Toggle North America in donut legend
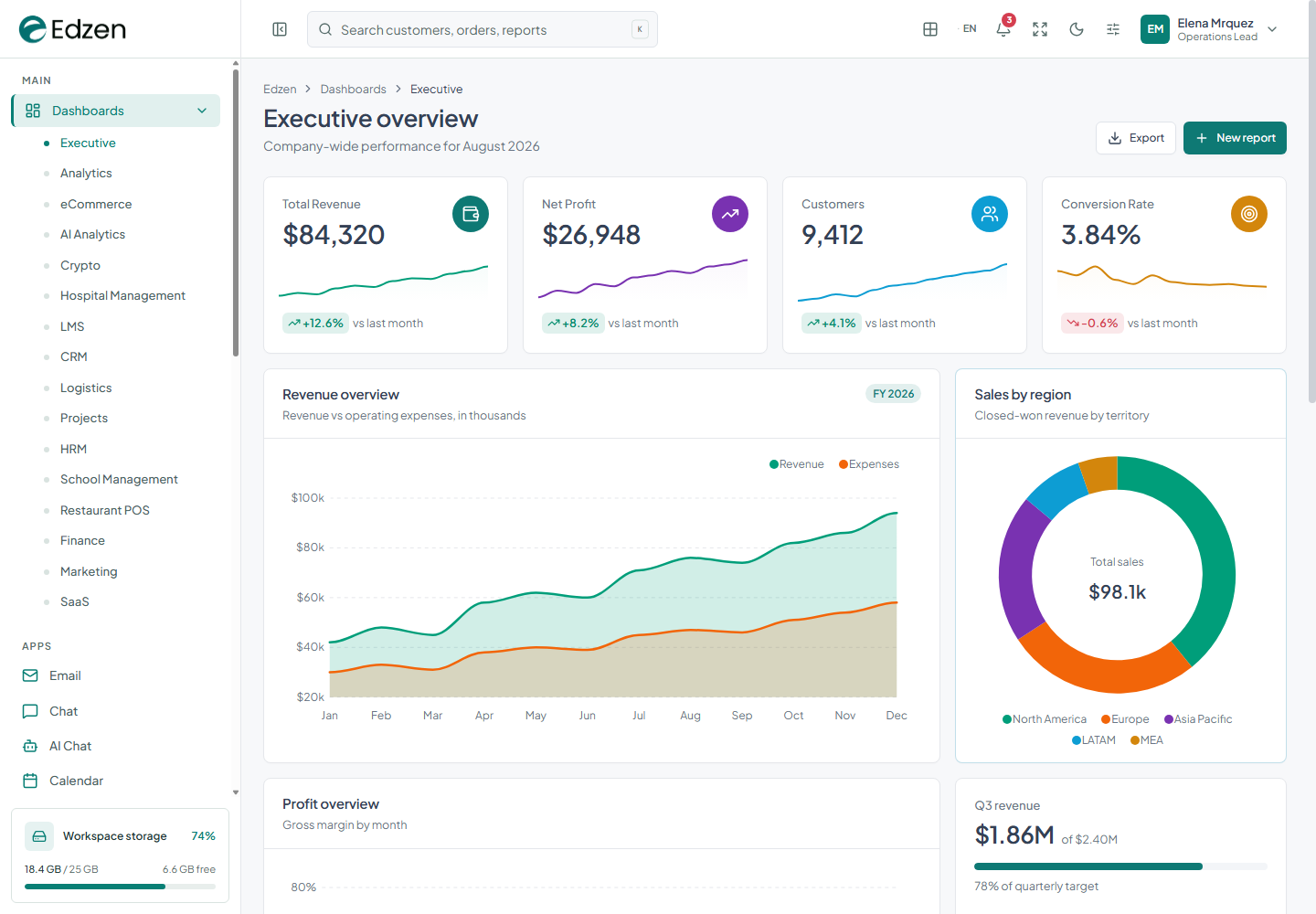The width and height of the screenshot is (1316, 914). click(1045, 719)
